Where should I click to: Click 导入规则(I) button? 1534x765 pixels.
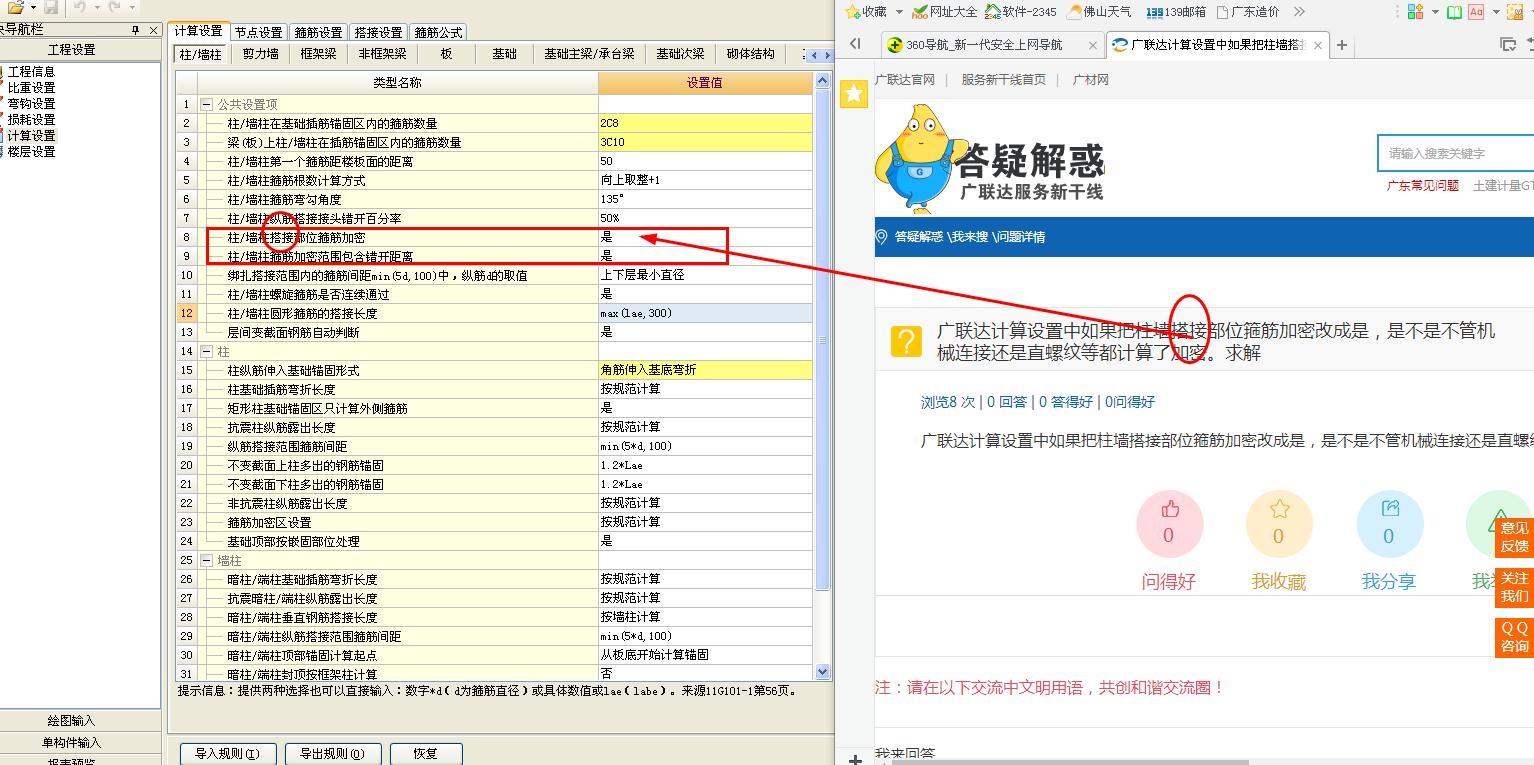point(227,753)
